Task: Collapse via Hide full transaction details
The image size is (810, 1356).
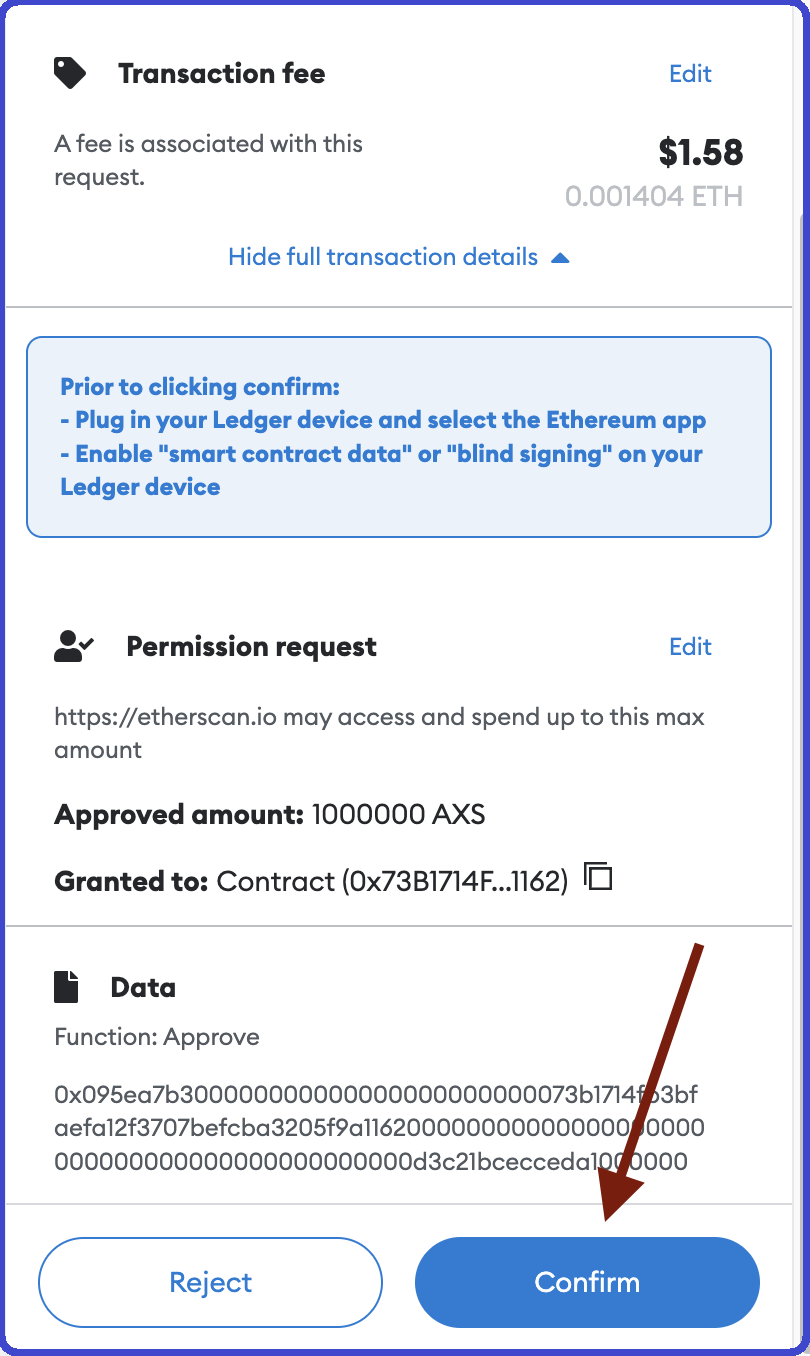Action: click(383, 257)
